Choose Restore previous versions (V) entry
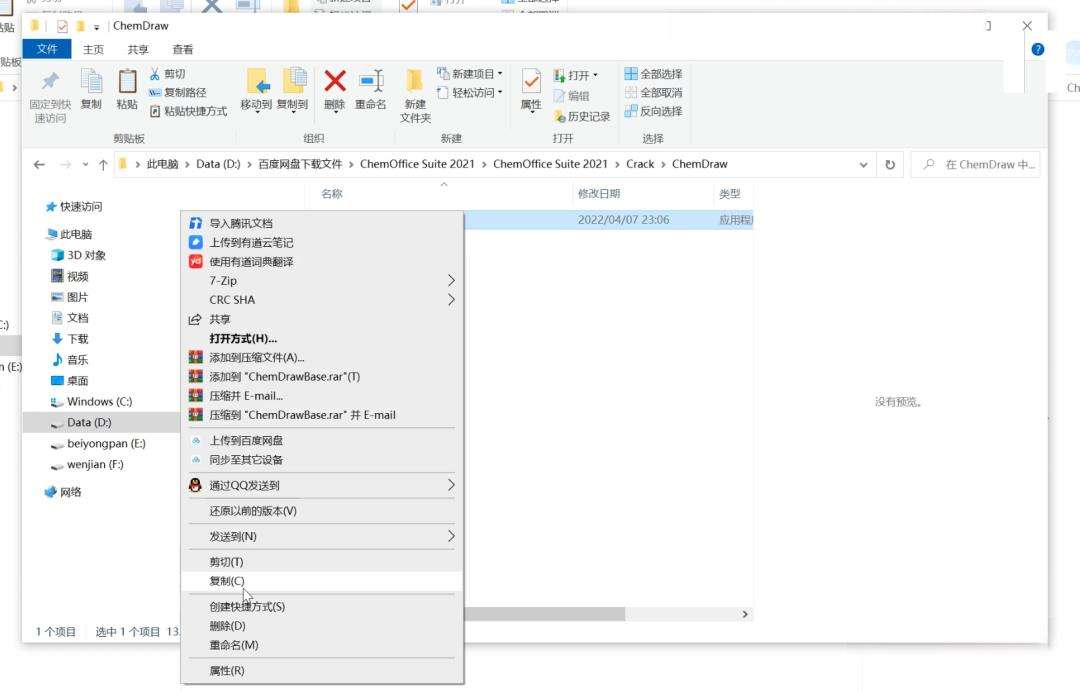This screenshot has width=1080, height=691. coord(321,510)
